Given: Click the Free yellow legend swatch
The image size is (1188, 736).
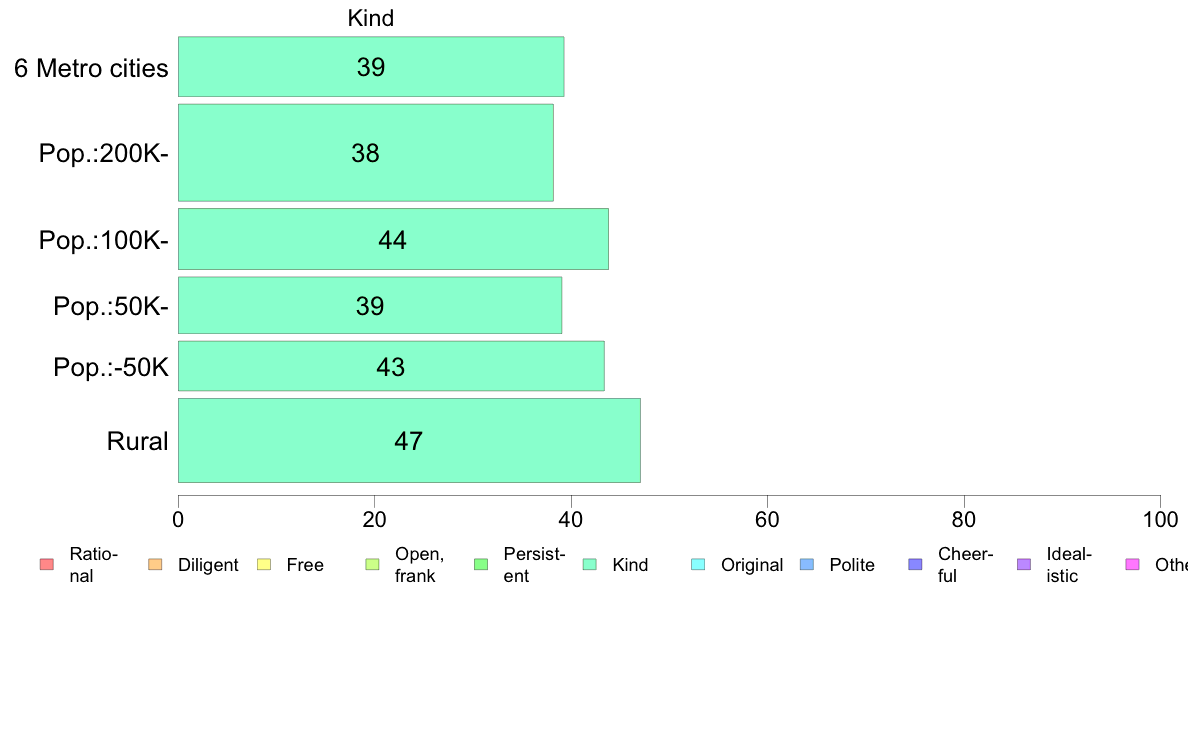Looking at the screenshot, I should click(x=264, y=564).
